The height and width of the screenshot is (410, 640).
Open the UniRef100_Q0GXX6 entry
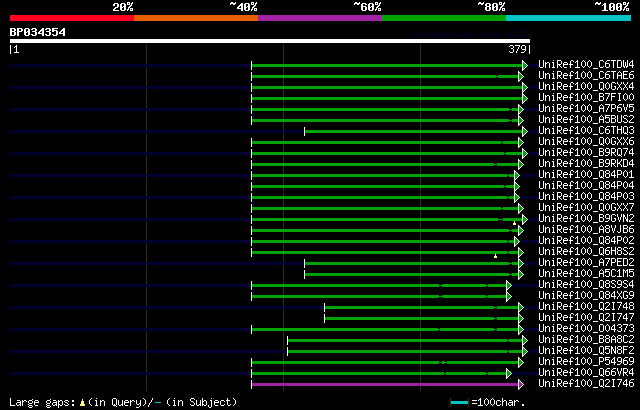pyautogui.click(x=586, y=142)
